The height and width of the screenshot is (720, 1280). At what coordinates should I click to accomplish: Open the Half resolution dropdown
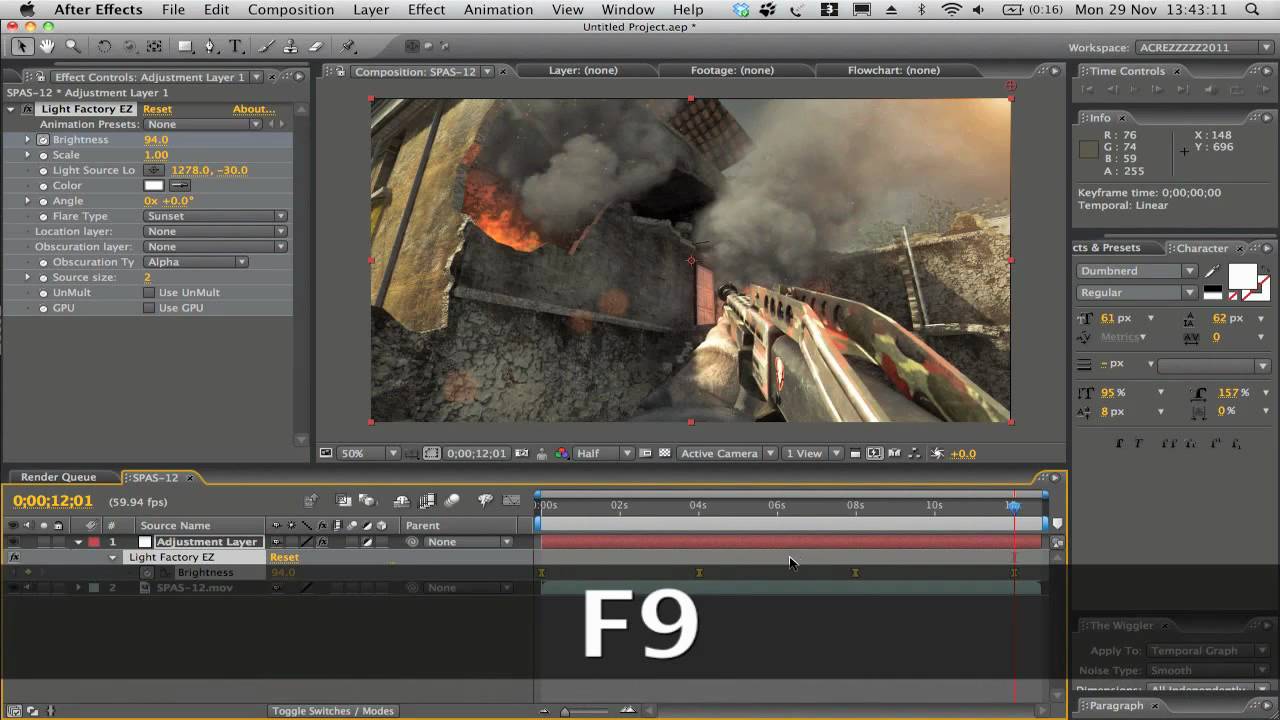click(604, 453)
